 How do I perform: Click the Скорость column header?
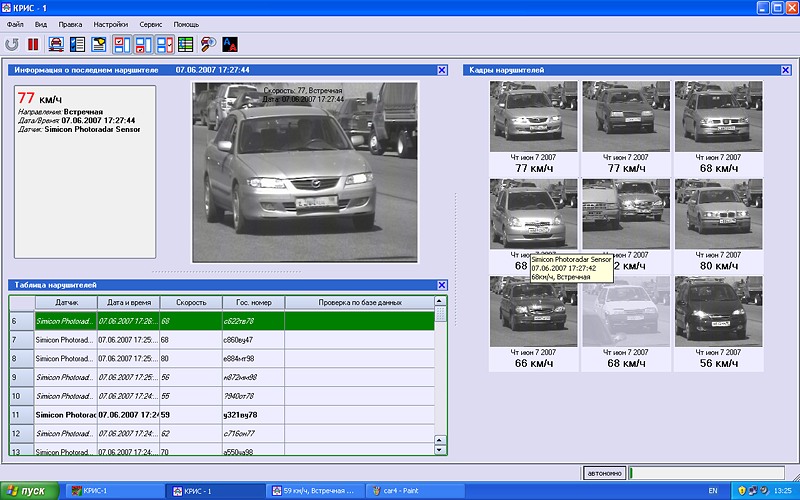(x=190, y=301)
